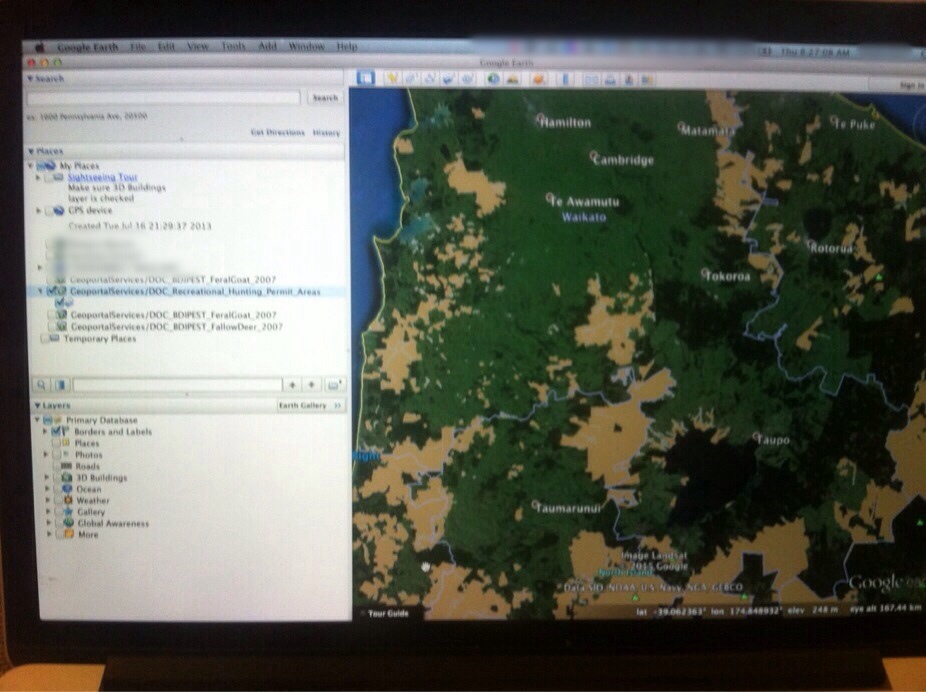
Task: Open the Sightseeing Tour link
Action: point(103,177)
